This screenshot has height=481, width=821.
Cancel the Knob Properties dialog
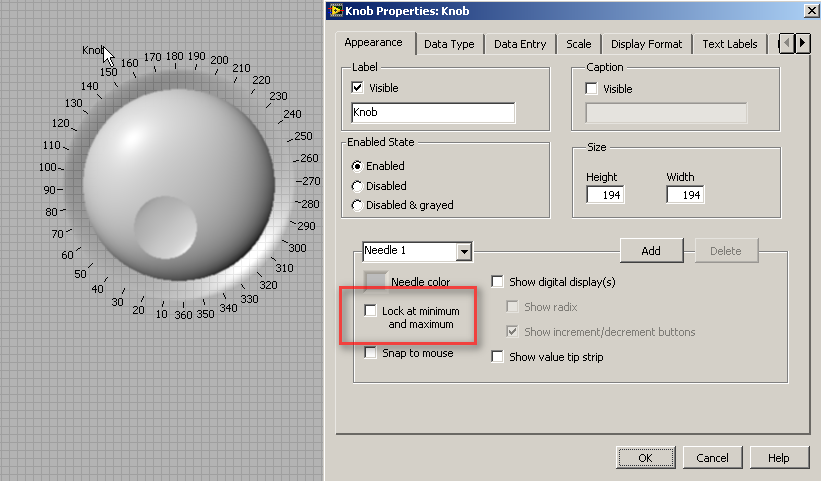[712, 458]
